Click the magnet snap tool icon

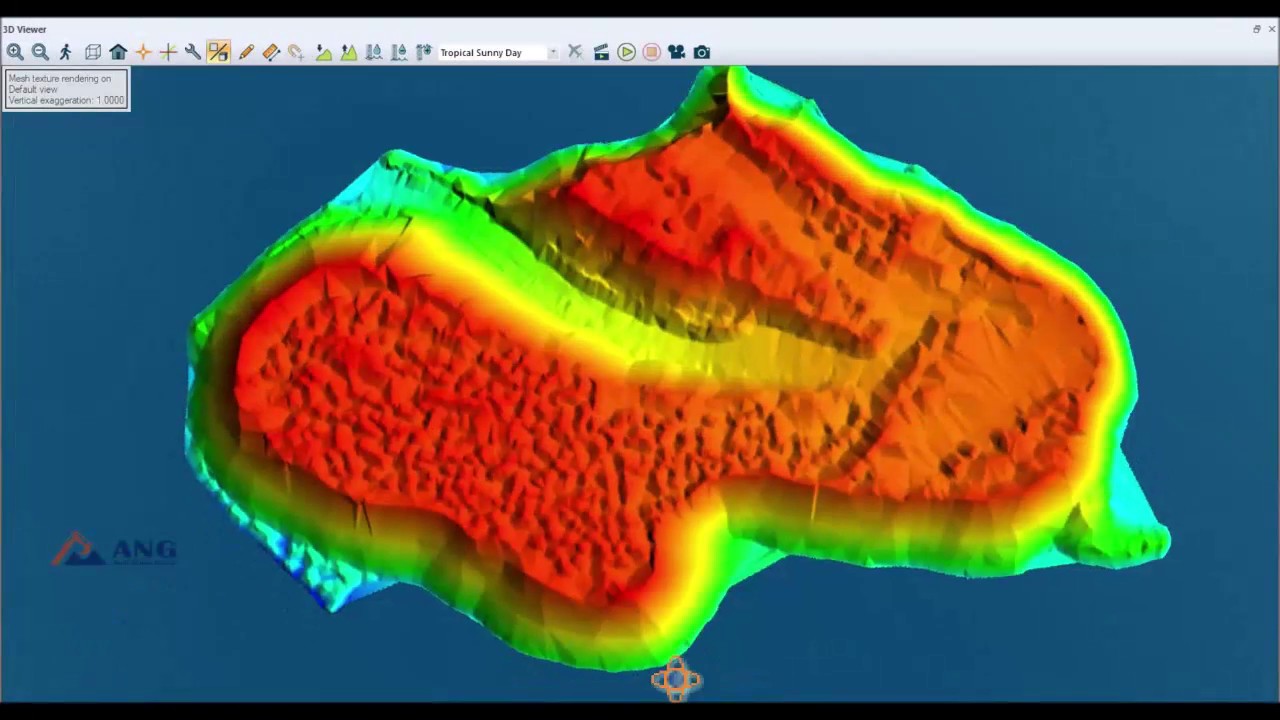[296, 52]
